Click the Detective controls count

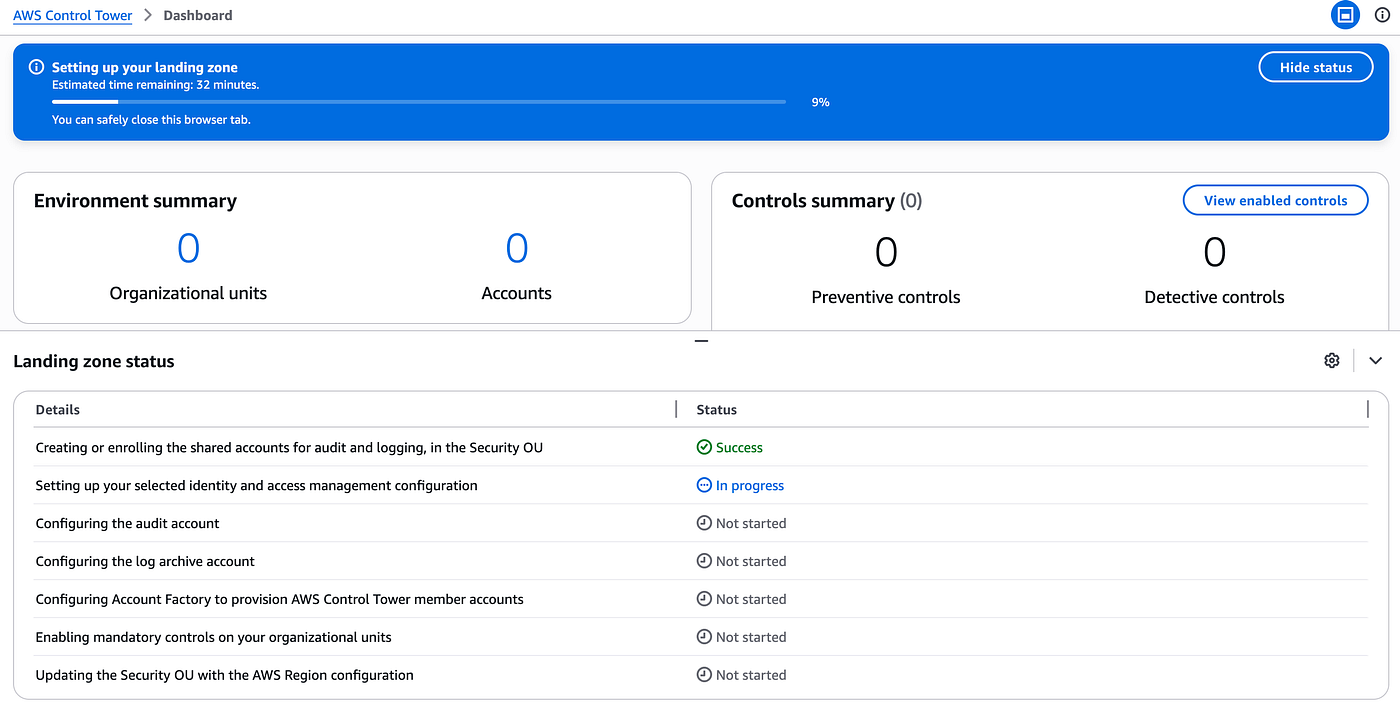(x=1214, y=252)
